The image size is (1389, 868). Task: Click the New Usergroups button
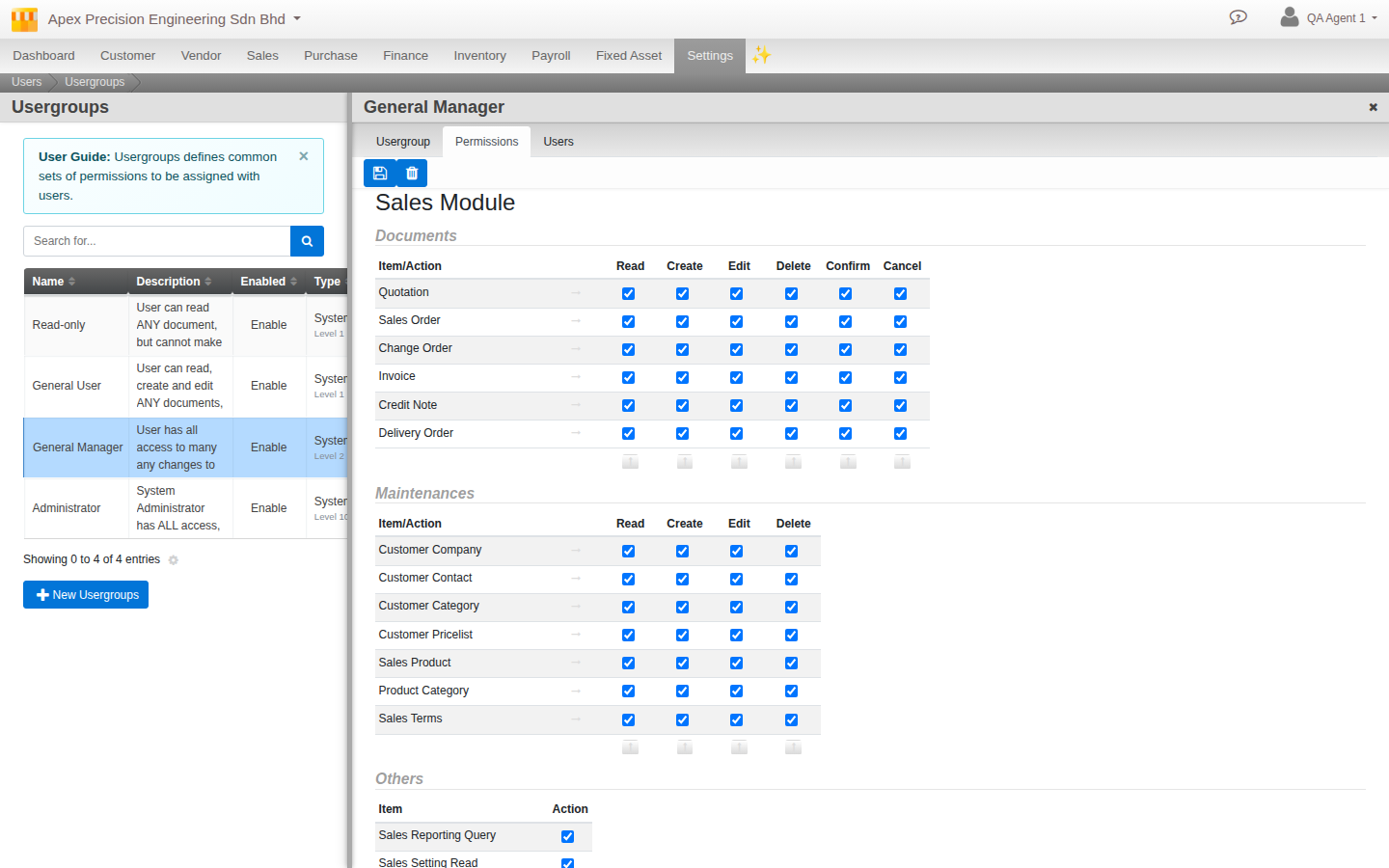pos(86,595)
